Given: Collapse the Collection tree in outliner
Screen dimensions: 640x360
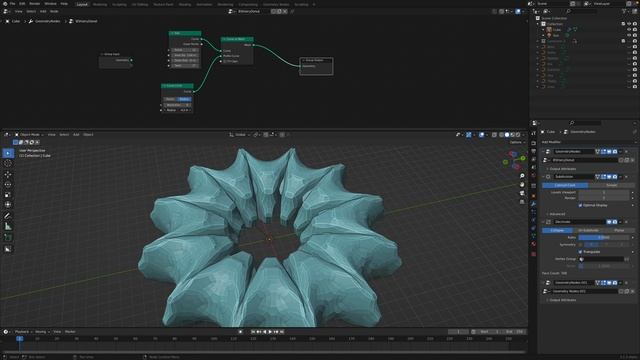Looking at the screenshot, I should (538, 24).
